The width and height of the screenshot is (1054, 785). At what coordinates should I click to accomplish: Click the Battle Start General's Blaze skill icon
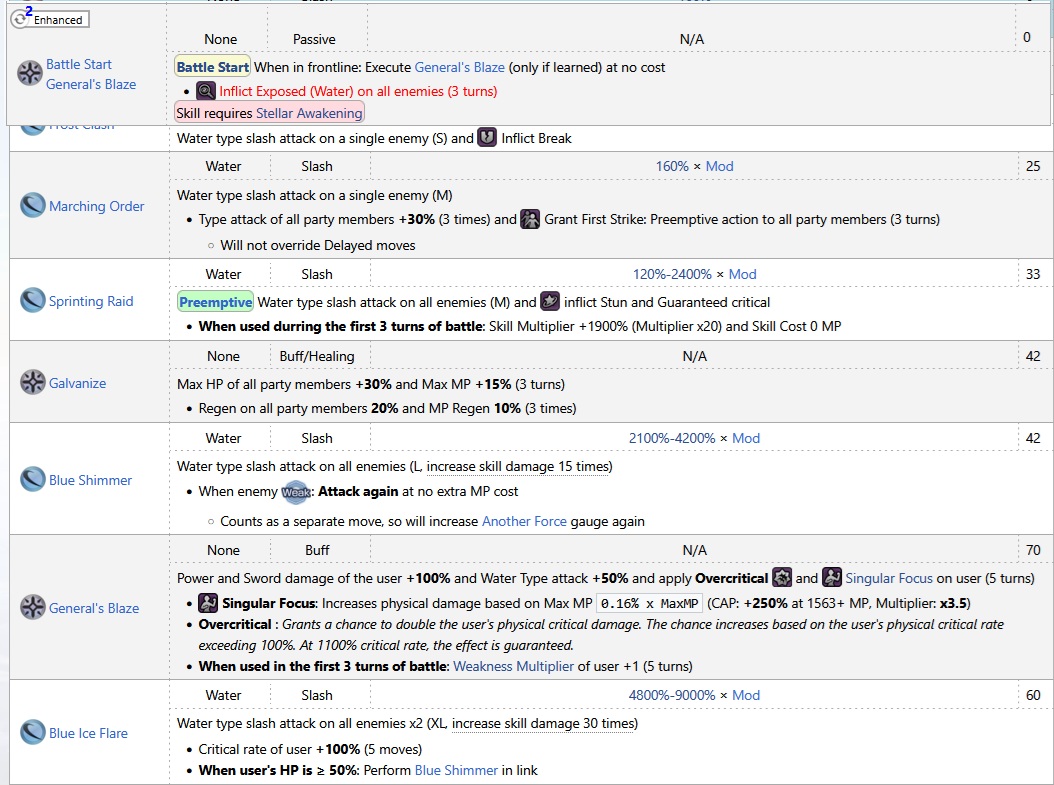30,73
